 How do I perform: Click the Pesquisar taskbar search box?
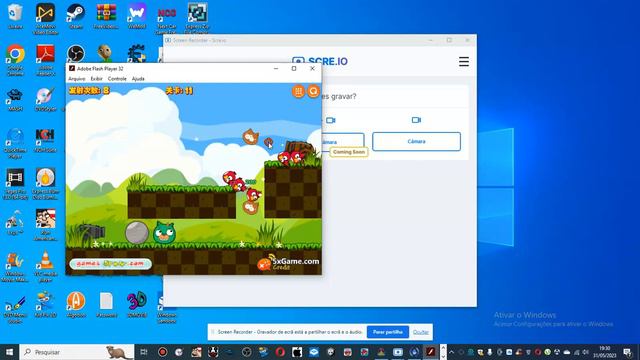tap(77, 352)
